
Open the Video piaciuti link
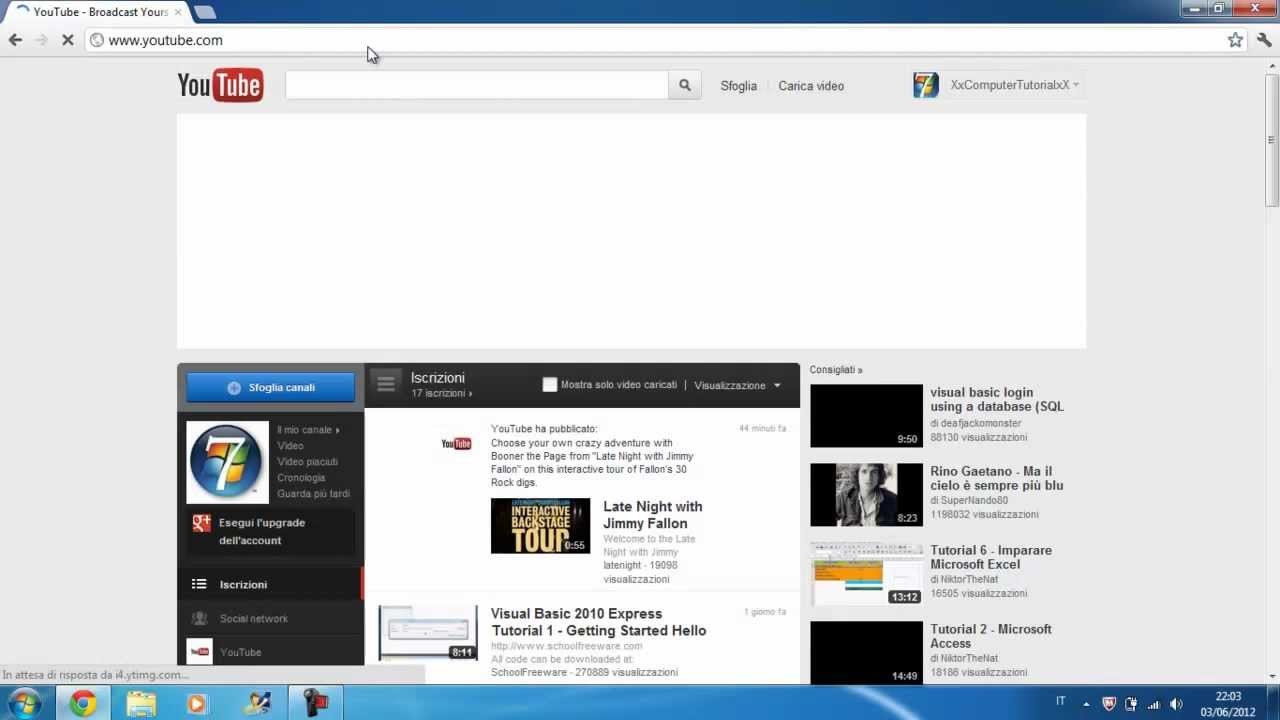[x=307, y=462]
